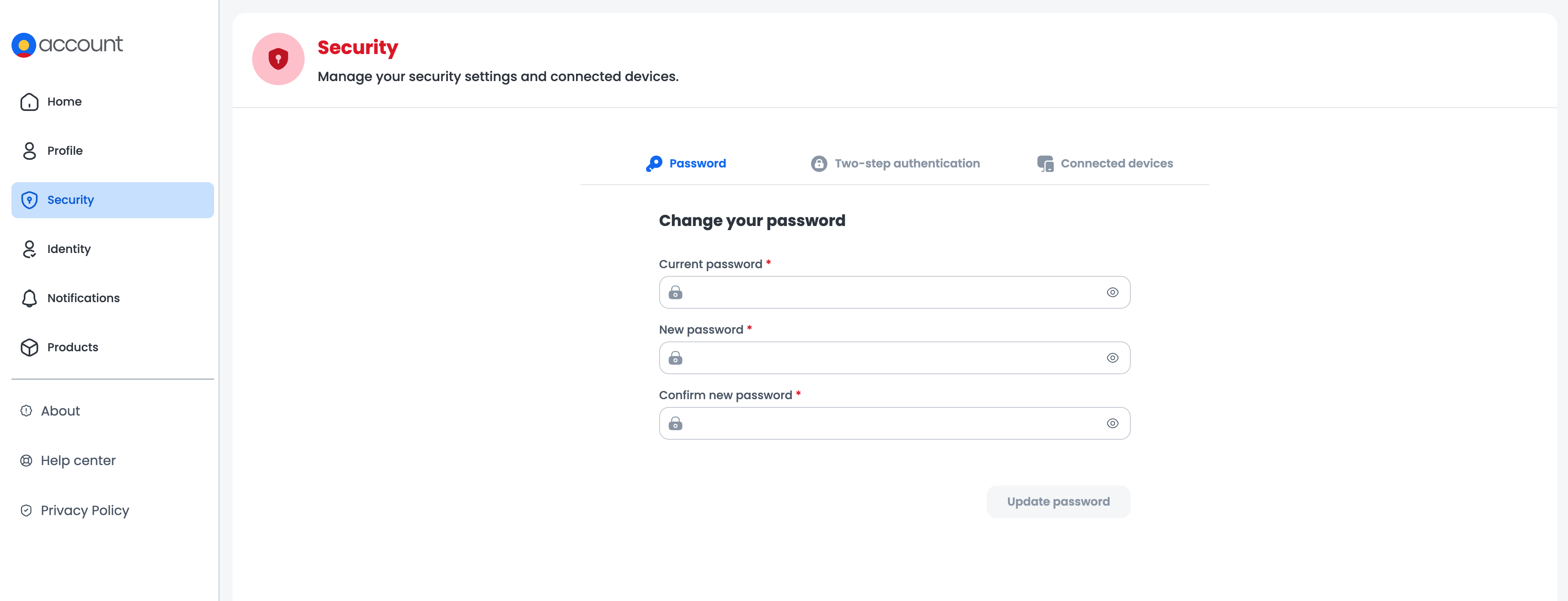Click the Notifications bell icon

point(29,298)
